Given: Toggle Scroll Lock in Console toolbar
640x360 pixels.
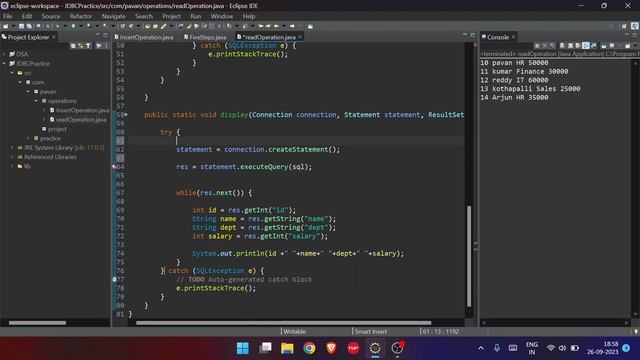Looking at the screenshot, I should pos(570,46).
